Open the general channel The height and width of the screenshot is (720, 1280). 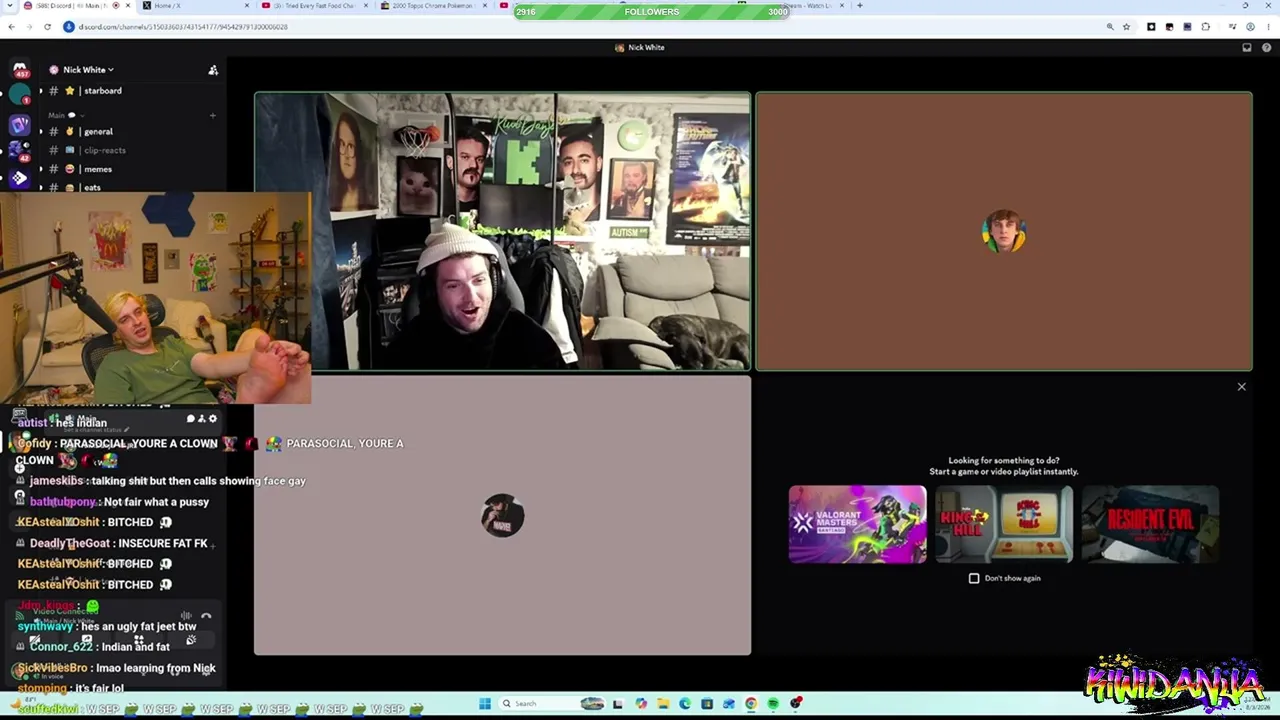(98, 132)
